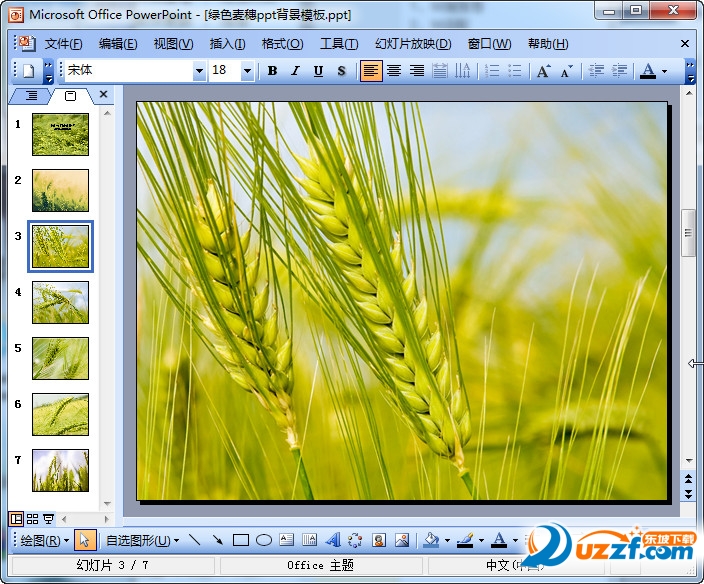Center align the text
Viewport: 704px width, 584px height.
(394, 71)
